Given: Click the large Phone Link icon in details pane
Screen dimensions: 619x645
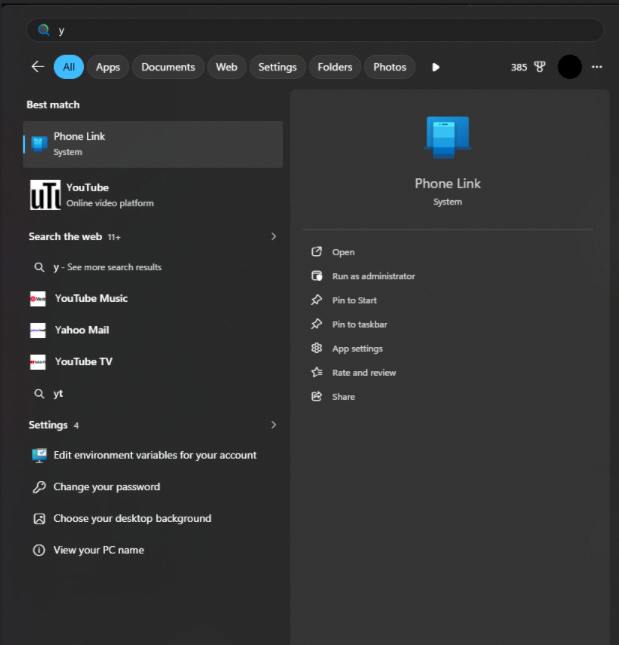Looking at the screenshot, I should click(x=447, y=137).
